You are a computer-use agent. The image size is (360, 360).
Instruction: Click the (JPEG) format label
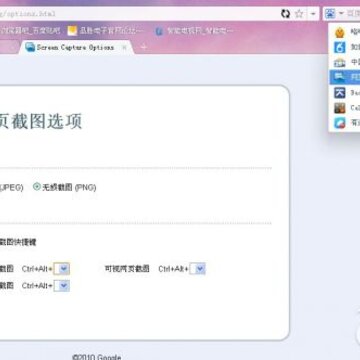(x=11, y=188)
